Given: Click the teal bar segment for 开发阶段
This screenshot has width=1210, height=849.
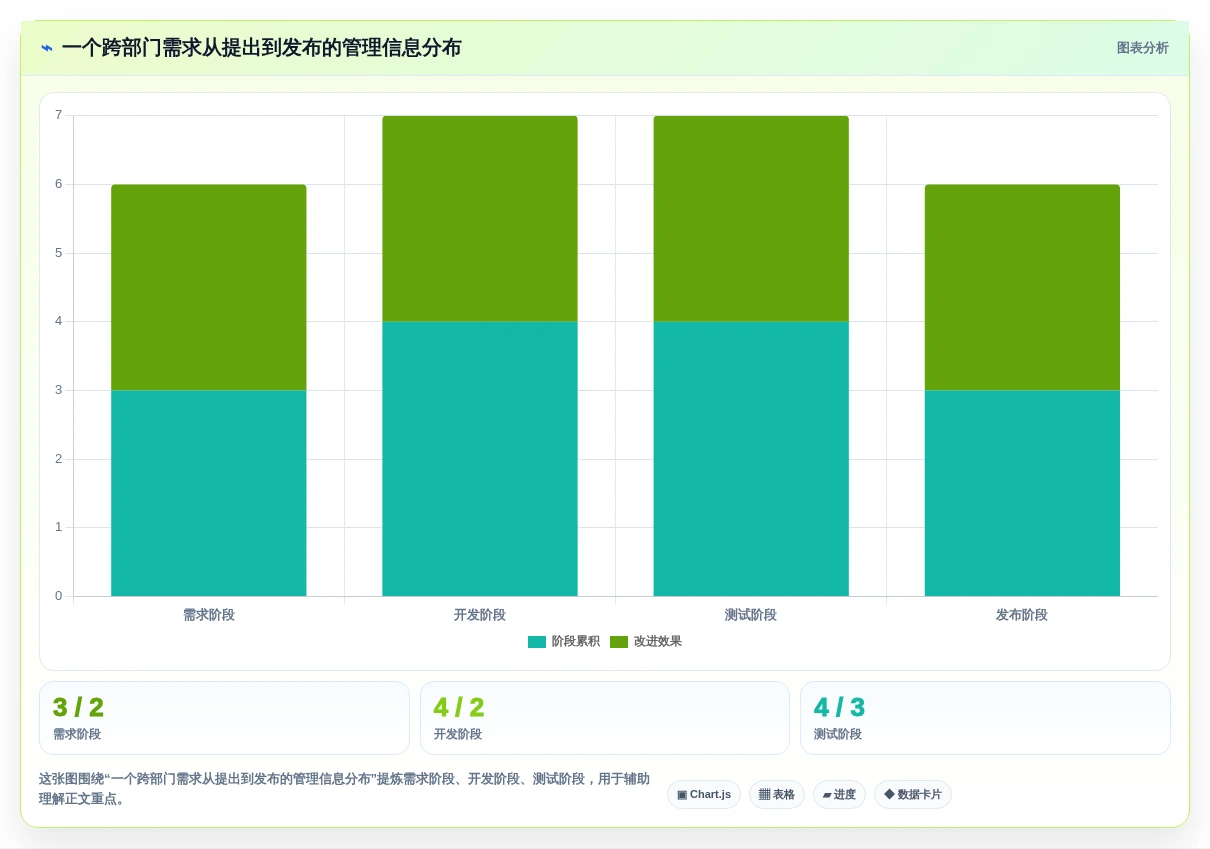Looking at the screenshot, I should [x=480, y=459].
